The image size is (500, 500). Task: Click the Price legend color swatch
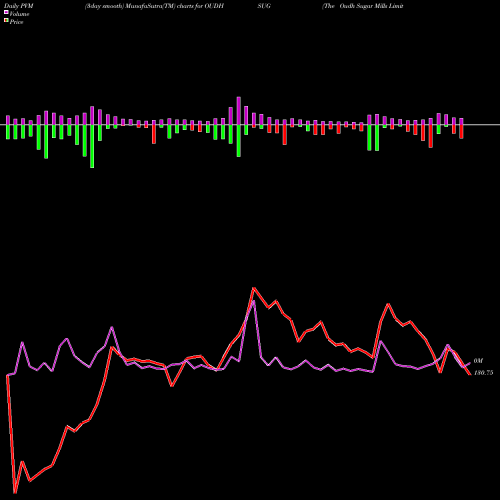click(x=6, y=21)
